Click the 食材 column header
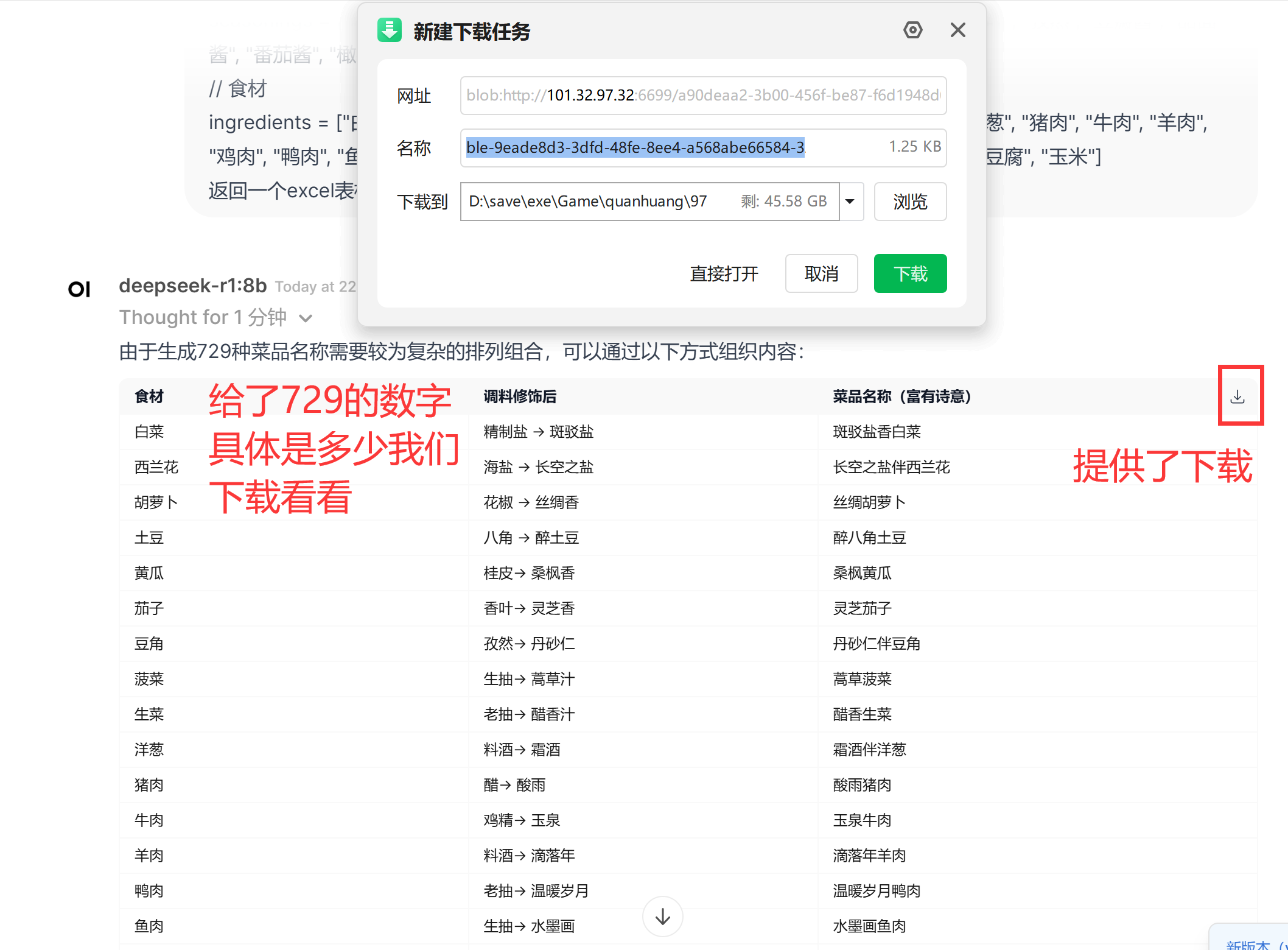The width and height of the screenshot is (1288, 950). [x=149, y=397]
